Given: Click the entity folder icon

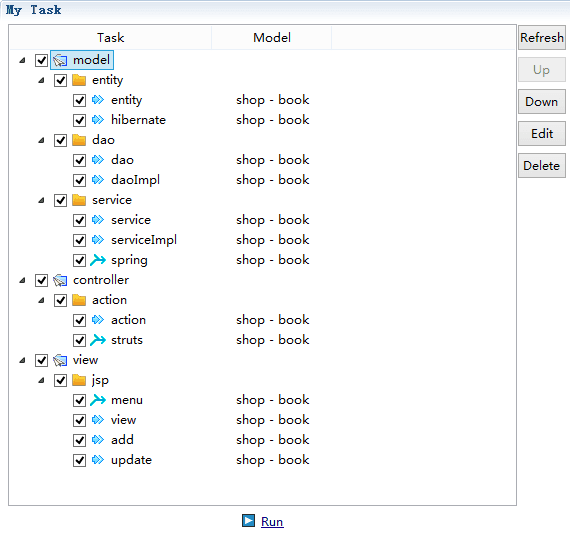Looking at the screenshot, I should [x=79, y=80].
